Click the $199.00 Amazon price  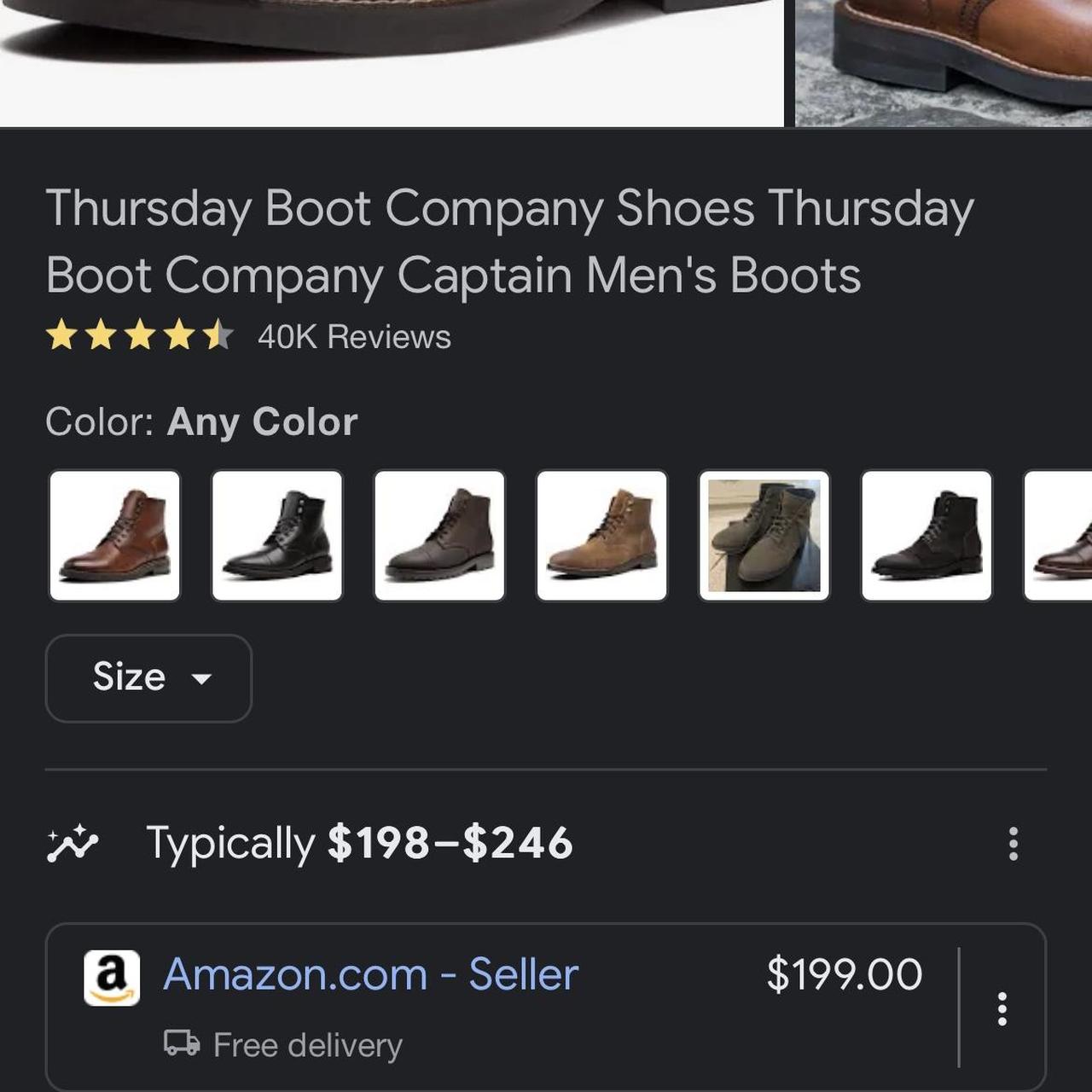(x=844, y=974)
